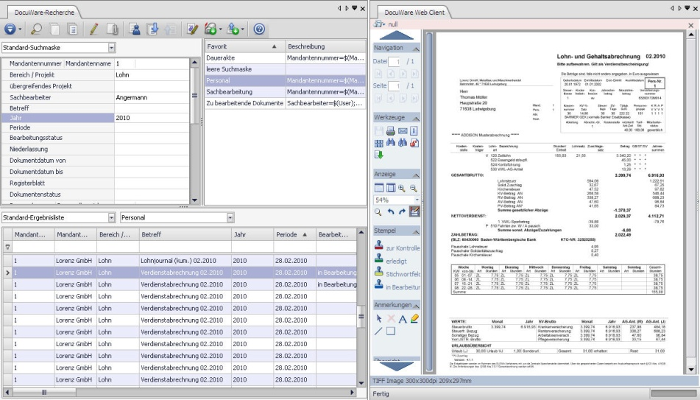The height and width of the screenshot is (400, 700).
Task: Click the Jahr field value 2010
Action: [x=152, y=118]
